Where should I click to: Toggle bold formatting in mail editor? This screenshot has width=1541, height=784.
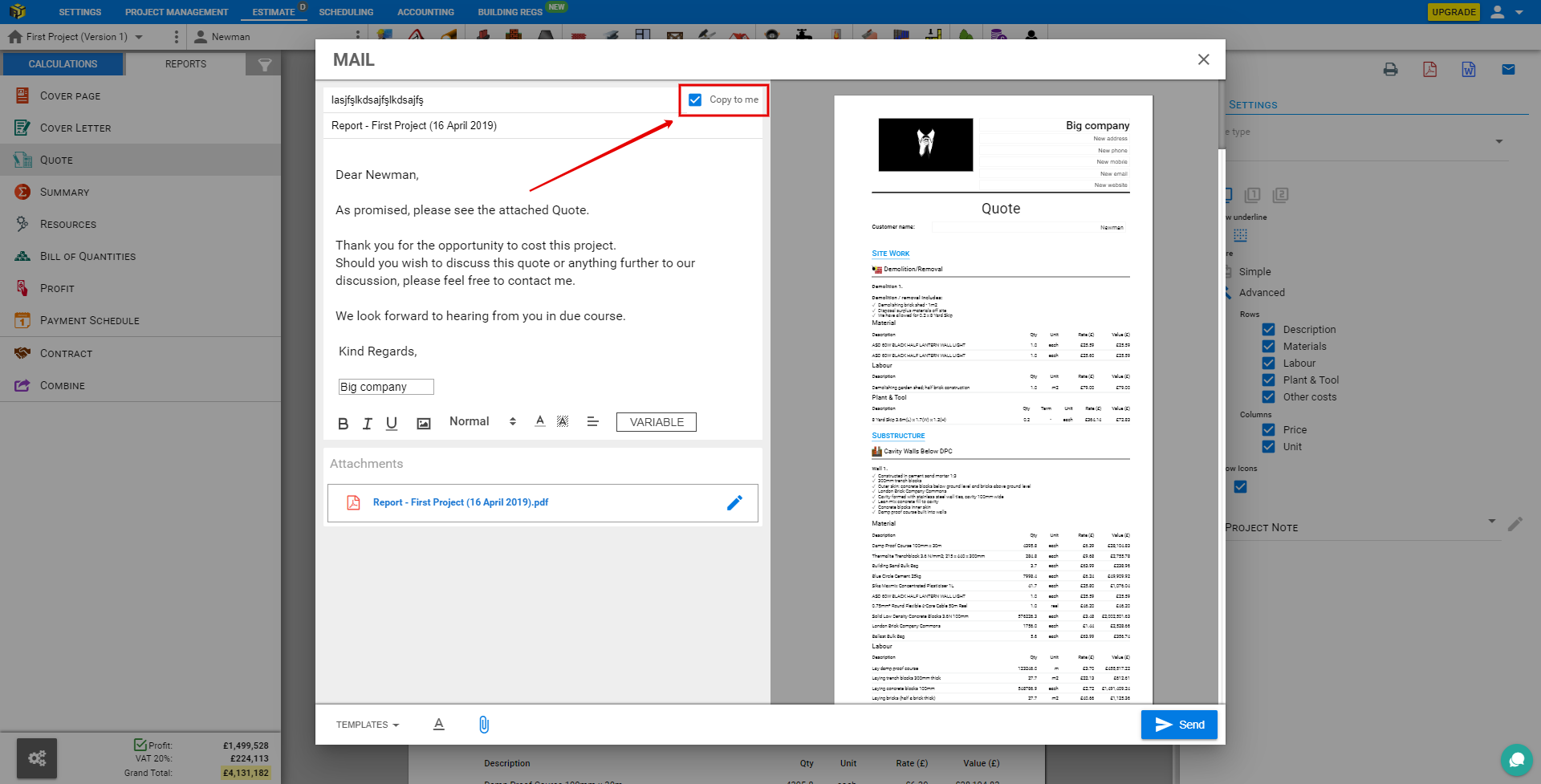[x=344, y=423]
